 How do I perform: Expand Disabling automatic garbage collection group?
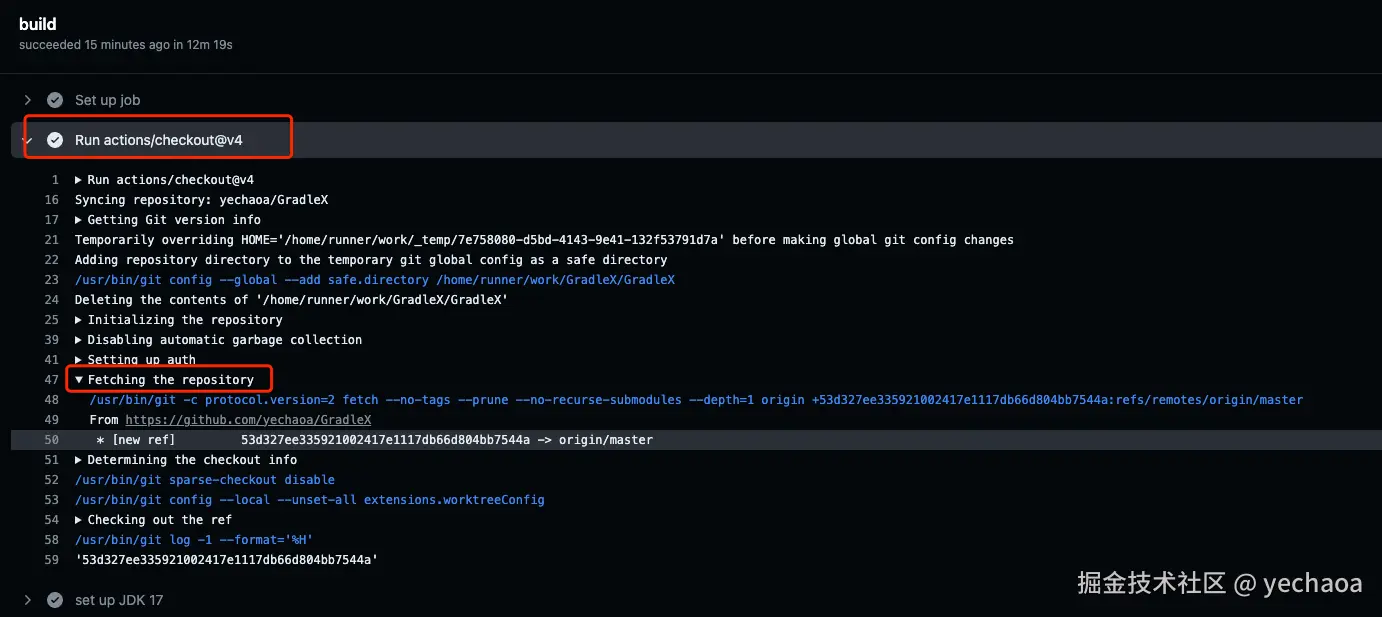[x=79, y=340]
